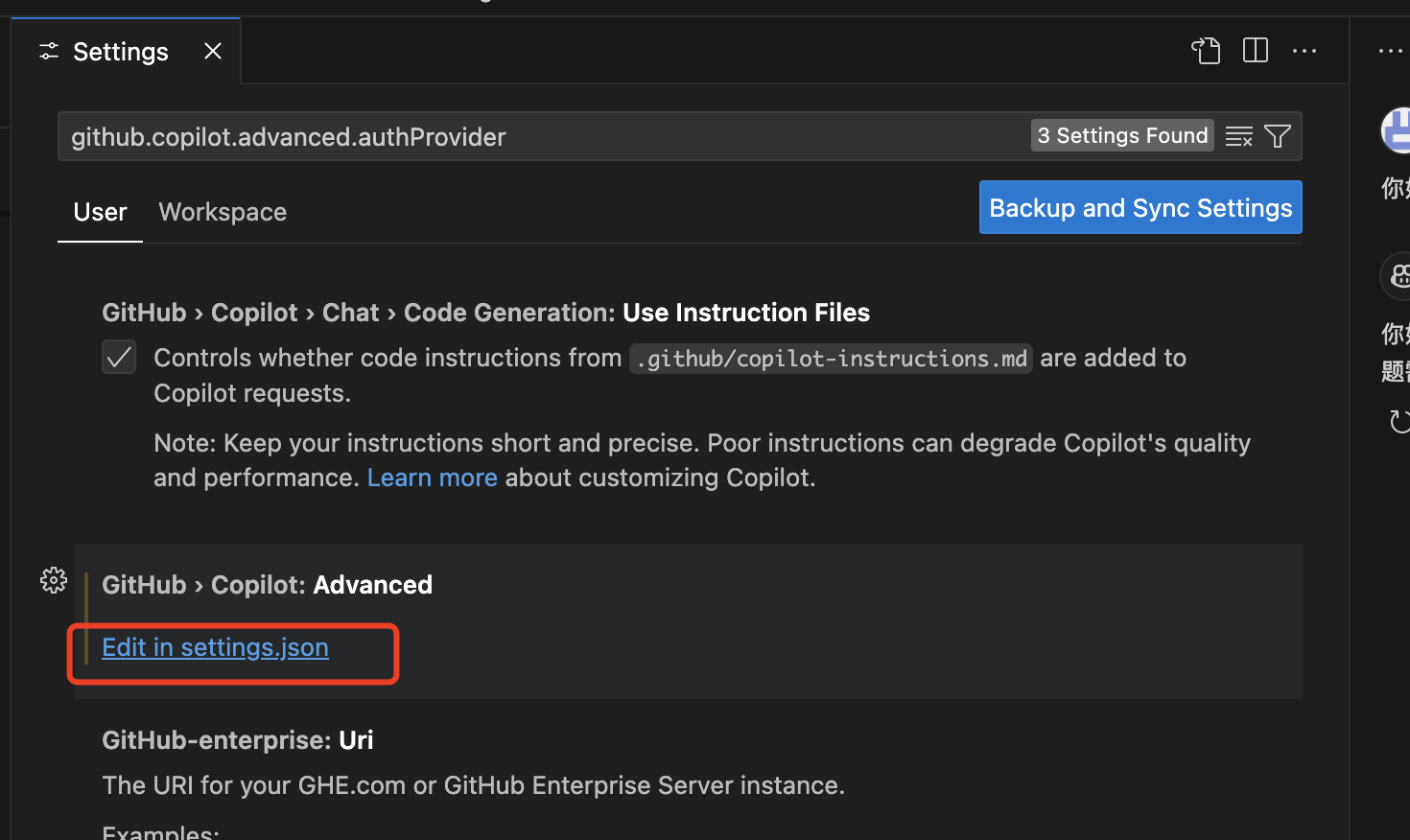Click the Use Instruction Files setting title

click(485, 313)
